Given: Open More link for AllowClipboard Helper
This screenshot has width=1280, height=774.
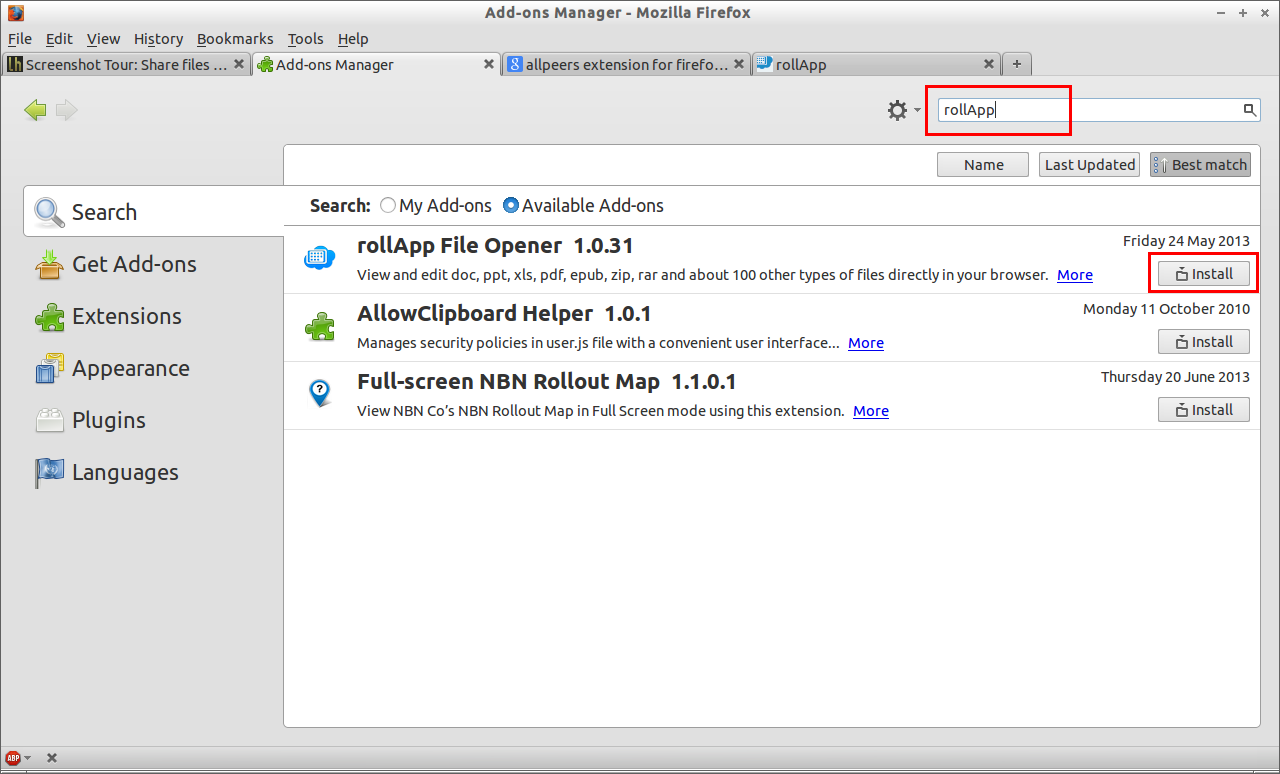Looking at the screenshot, I should point(866,343).
